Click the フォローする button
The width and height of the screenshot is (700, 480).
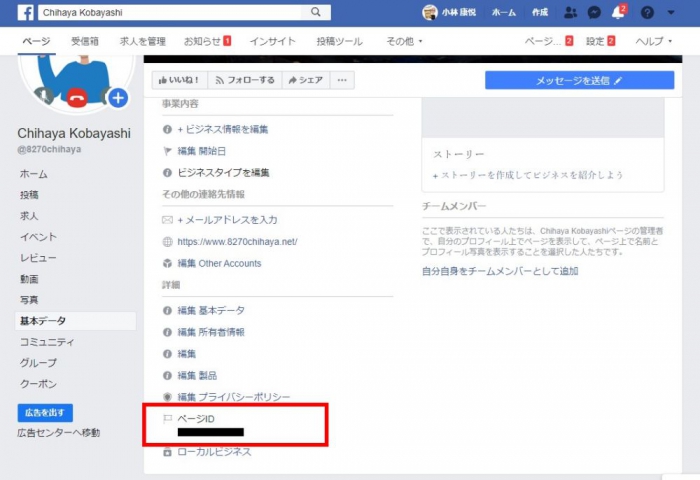click(245, 80)
